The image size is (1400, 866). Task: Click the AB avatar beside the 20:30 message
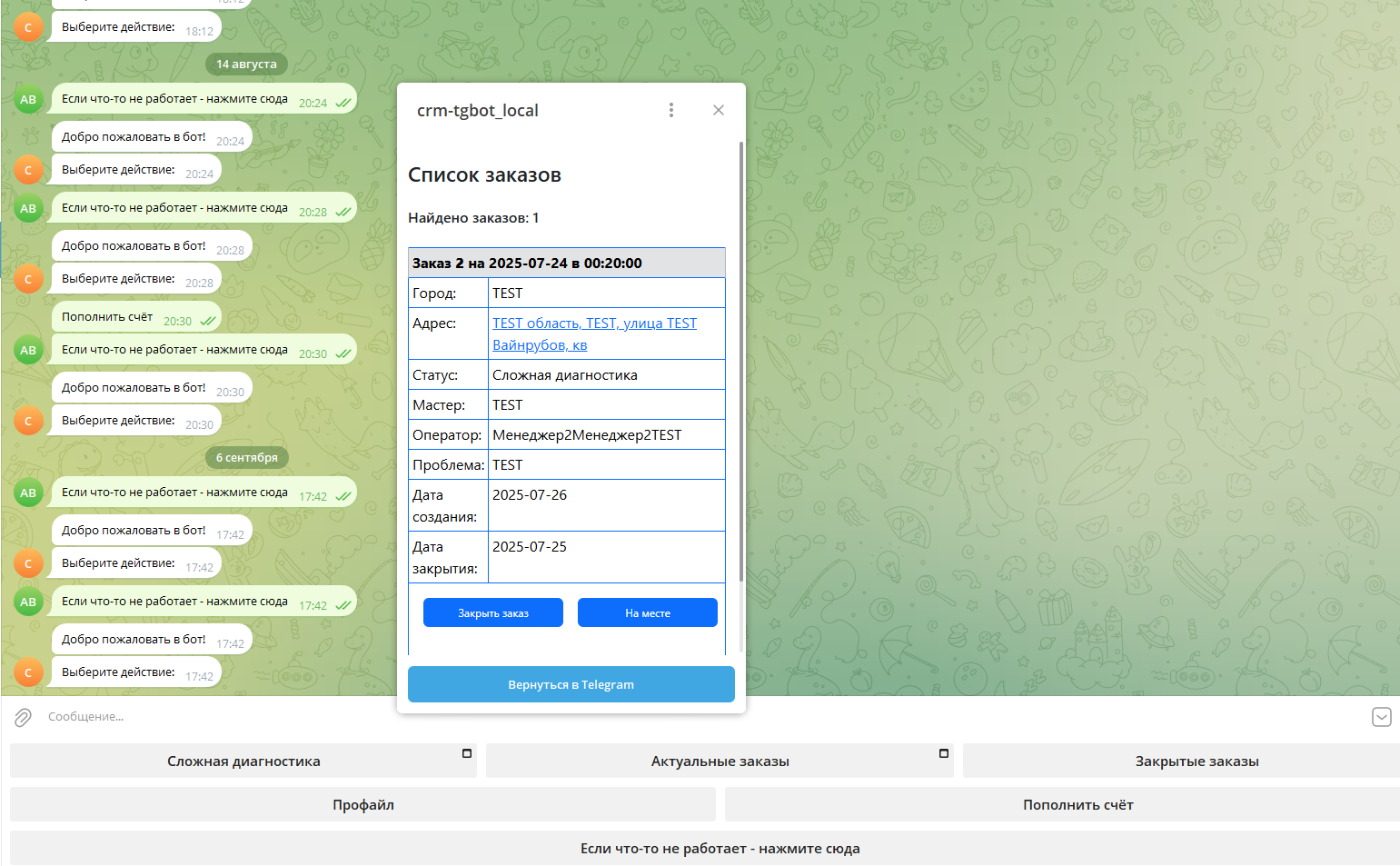[x=28, y=350]
